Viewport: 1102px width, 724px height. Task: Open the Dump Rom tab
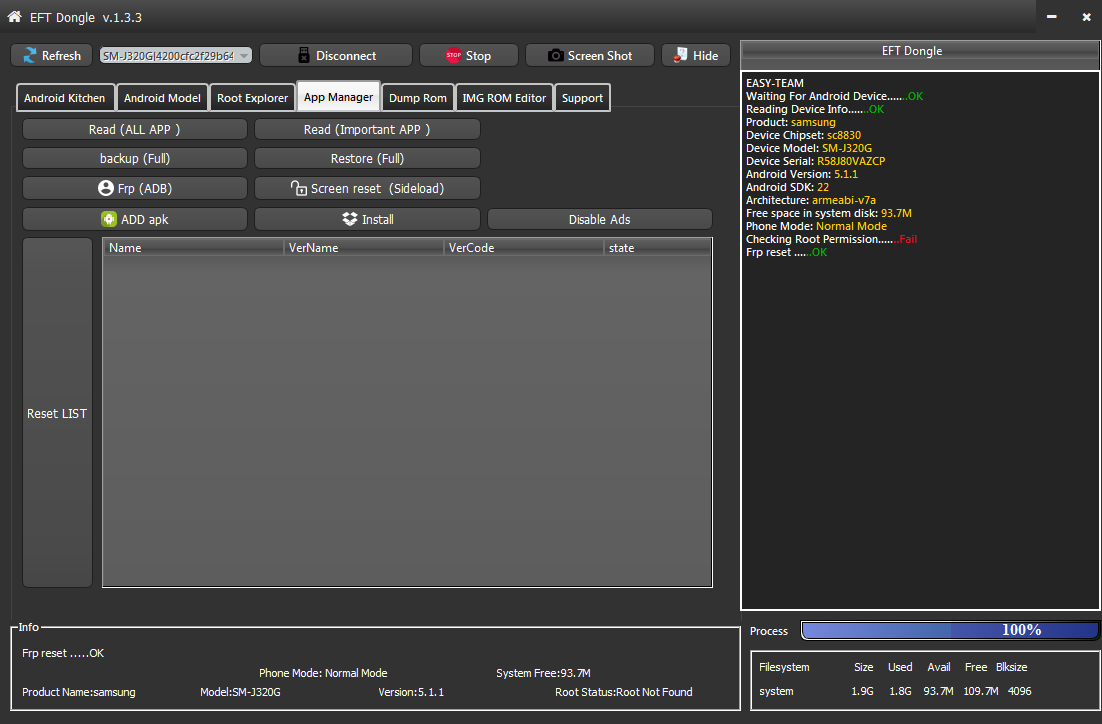click(x=417, y=98)
